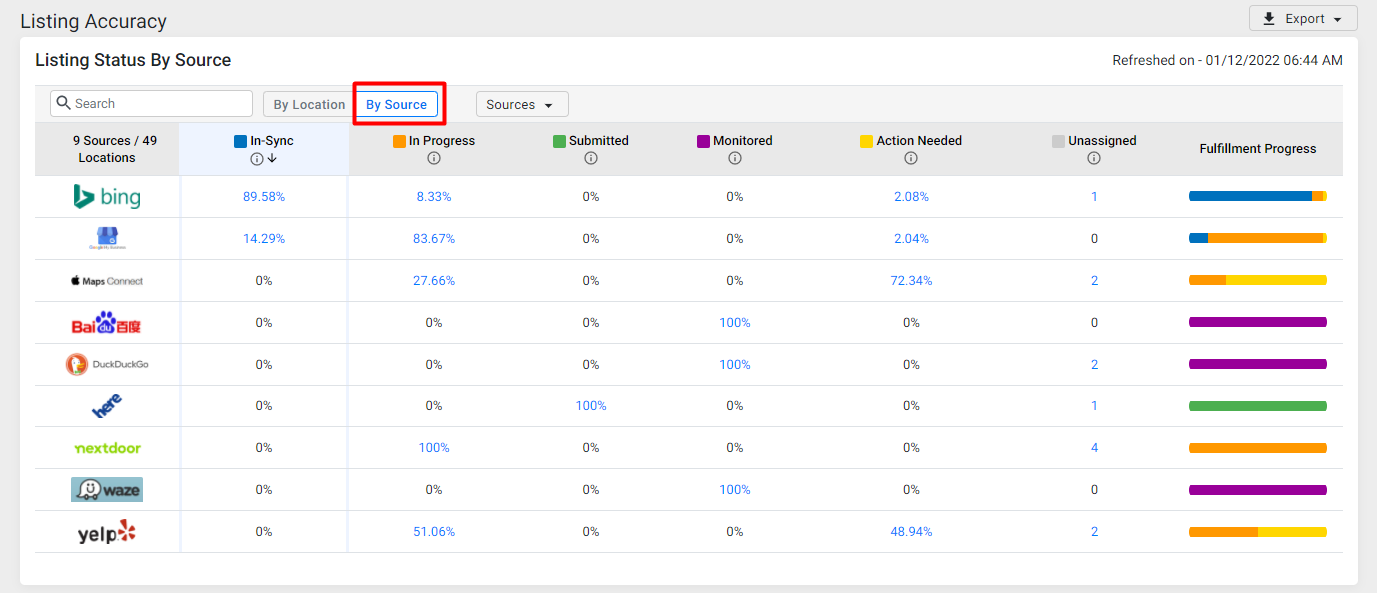Click the Yelp source logo

tap(107, 532)
